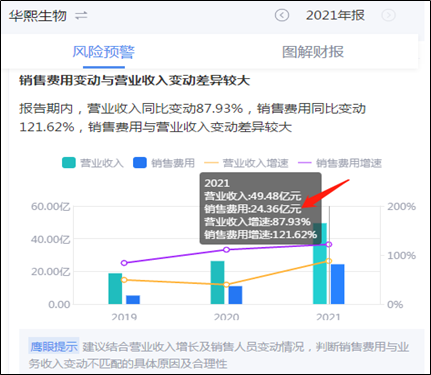The width and height of the screenshot is (431, 375).
Task: Click the 2021 purple growth-rate point
Action: [x=329, y=244]
